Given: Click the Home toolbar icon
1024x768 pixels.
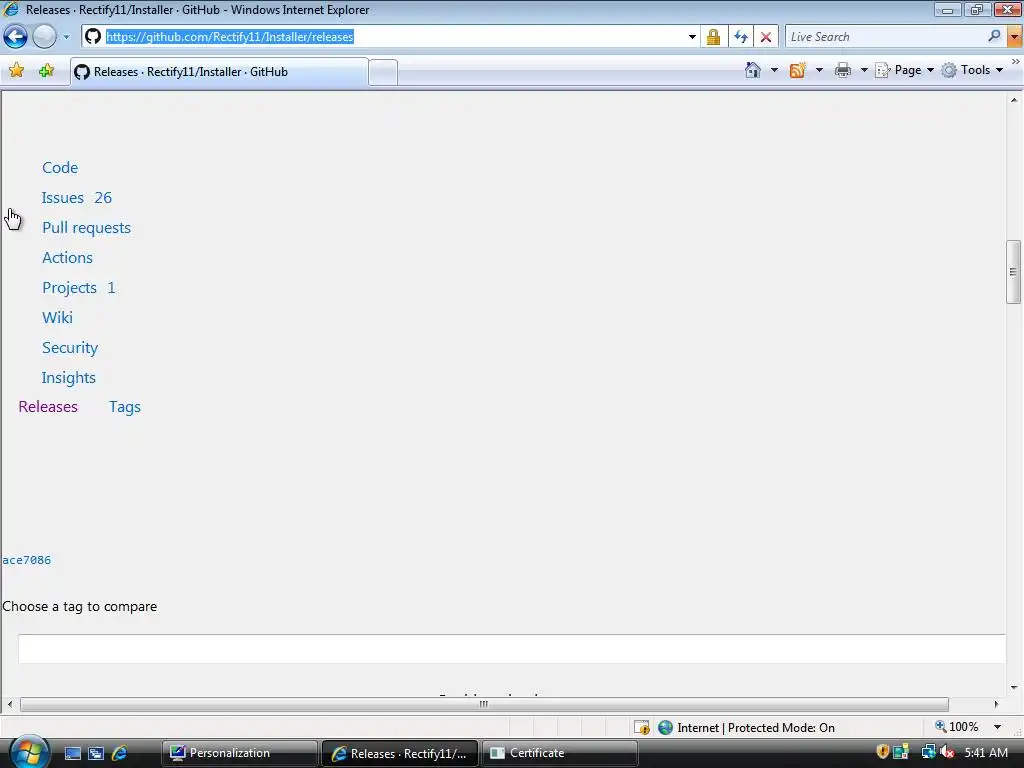Looking at the screenshot, I should pyautogui.click(x=752, y=70).
